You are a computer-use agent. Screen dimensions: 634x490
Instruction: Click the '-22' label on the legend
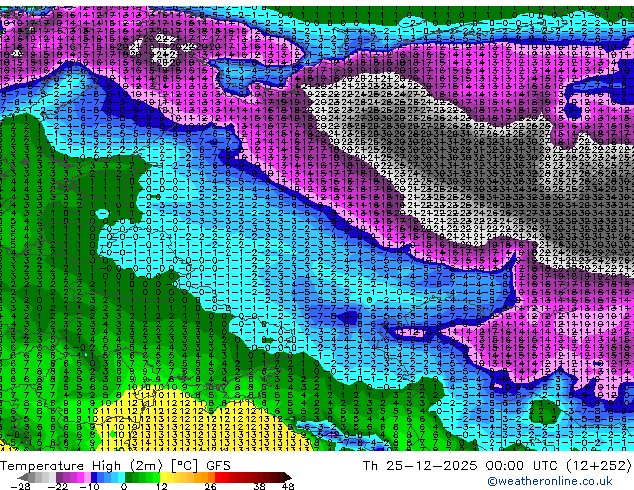[58, 486]
